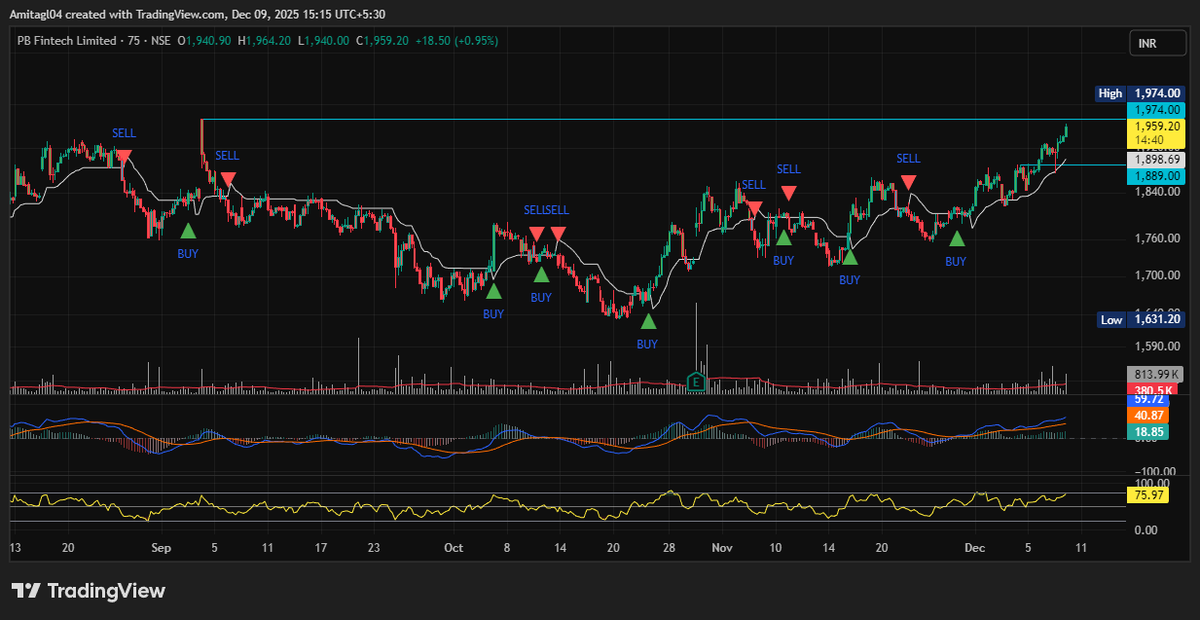Click the 'Amitagl04 created with TradingView.com' caption
The width and height of the screenshot is (1200, 620).
coord(119,14)
